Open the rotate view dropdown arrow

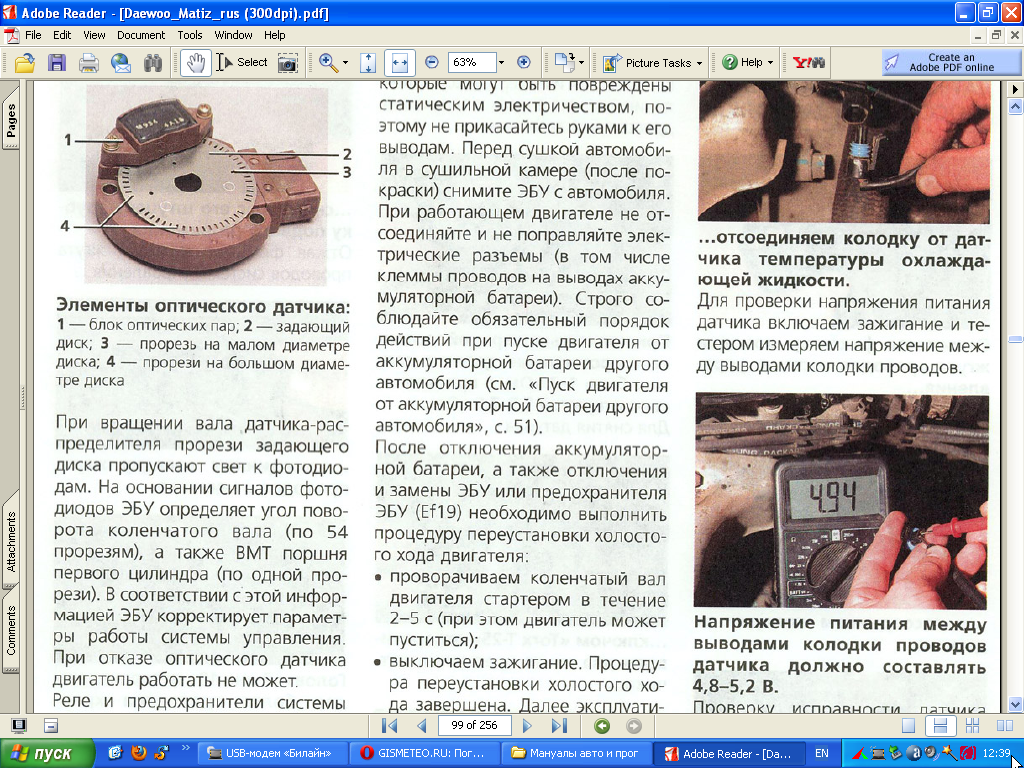pos(582,63)
